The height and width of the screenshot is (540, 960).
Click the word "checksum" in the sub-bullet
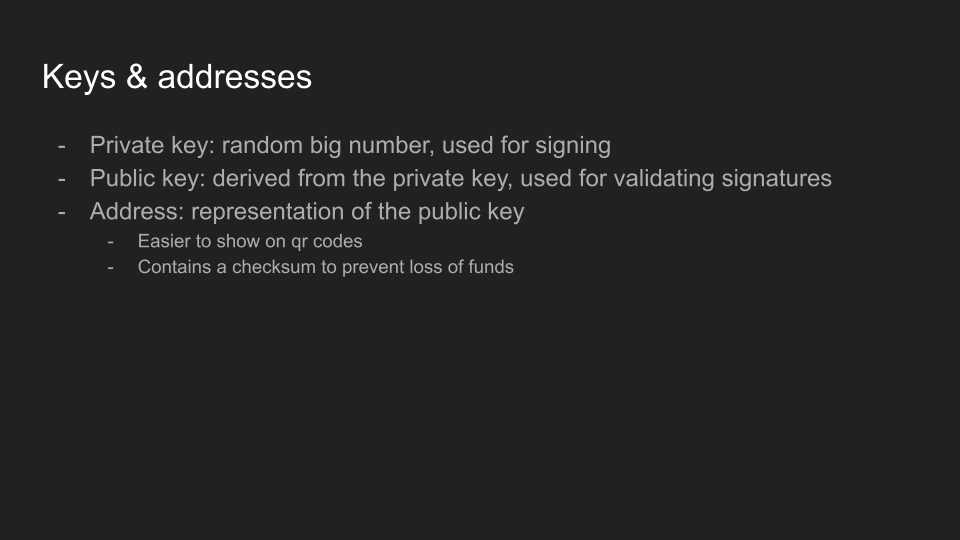pos(274,267)
